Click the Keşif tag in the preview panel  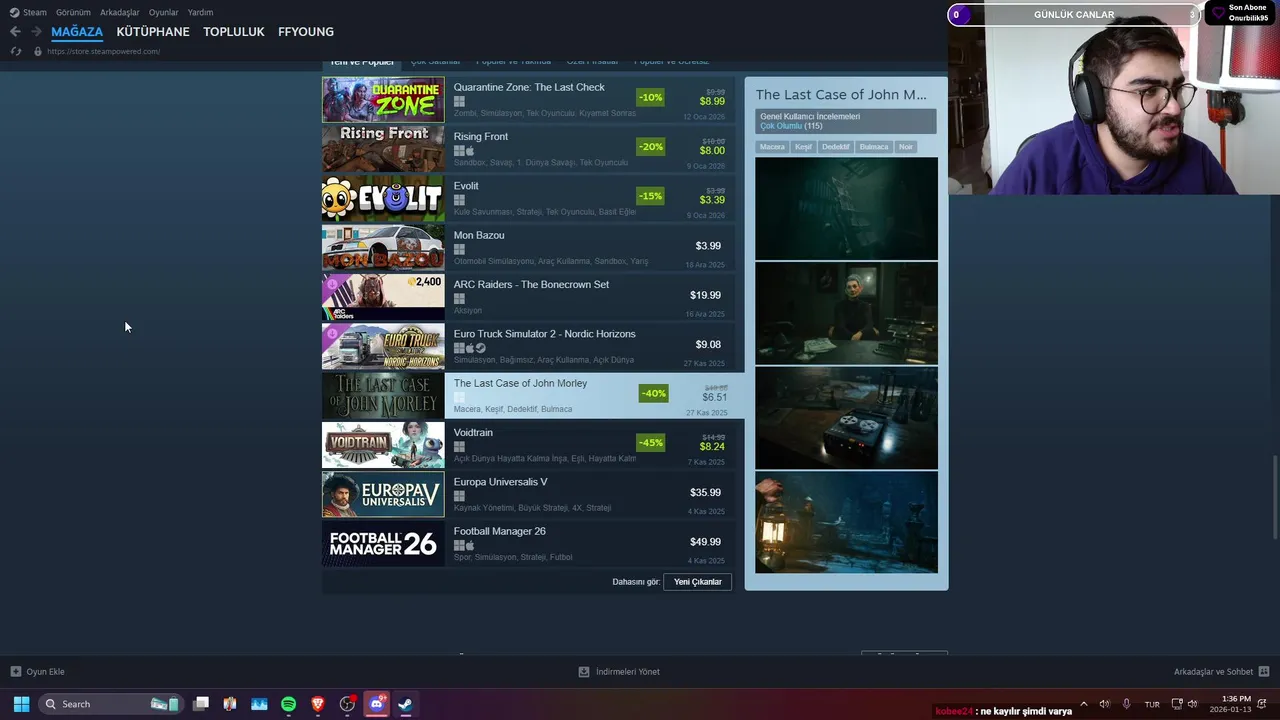(x=803, y=147)
